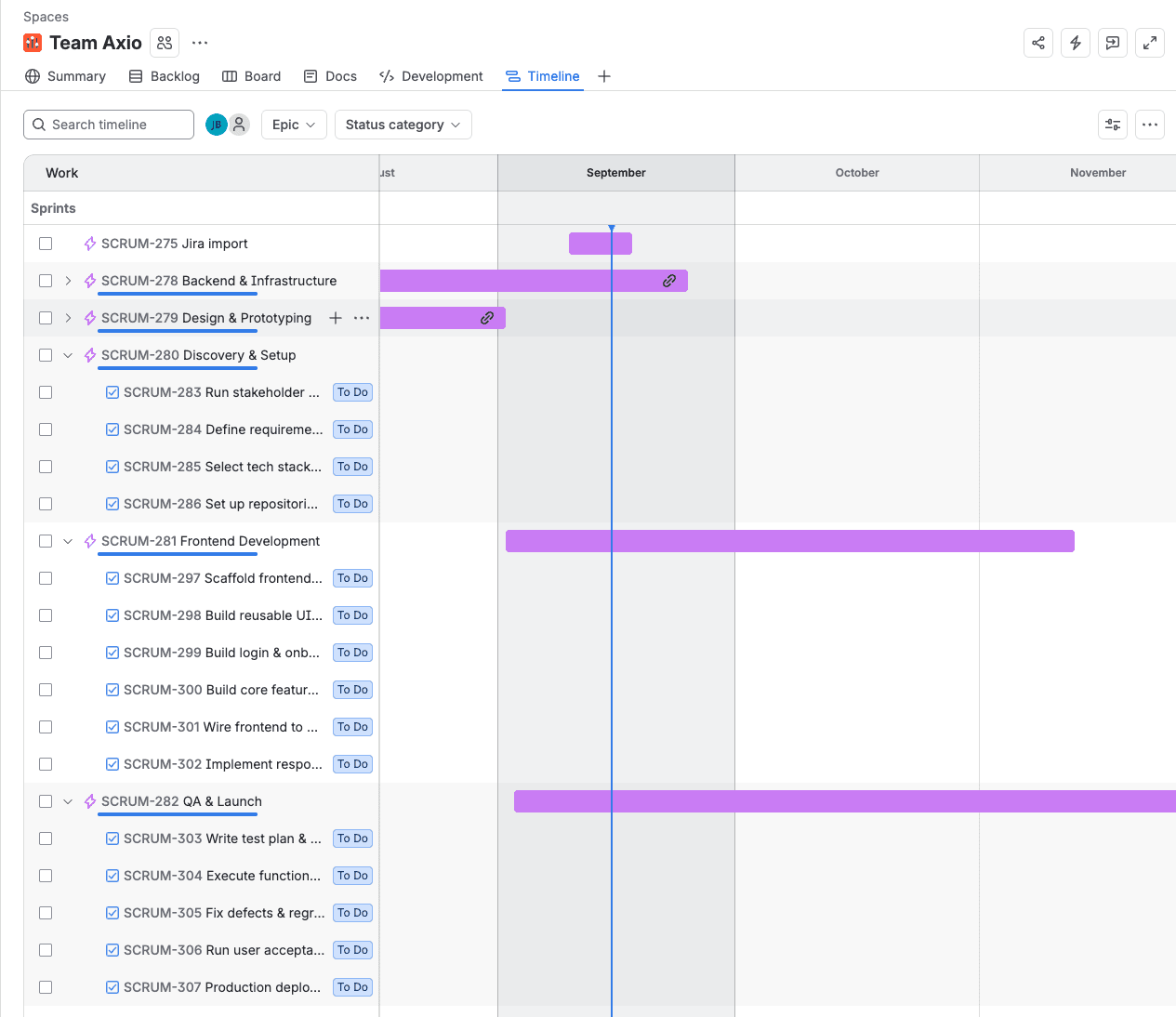The width and height of the screenshot is (1176, 1017).
Task: Go to the Board tab
Action: click(x=252, y=76)
